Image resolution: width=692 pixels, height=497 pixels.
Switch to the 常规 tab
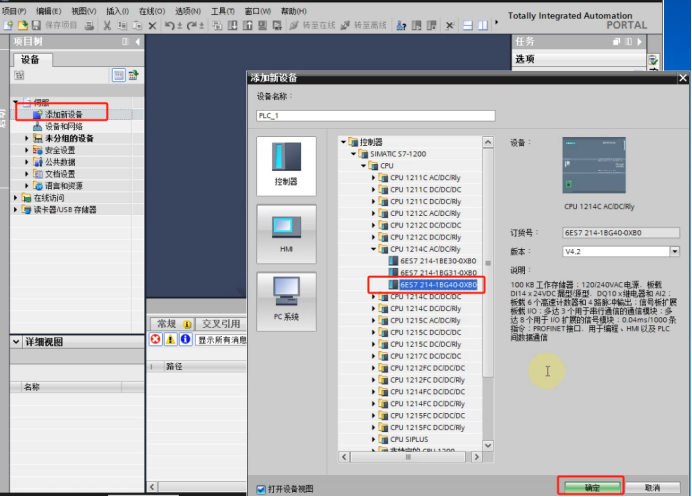(171, 324)
